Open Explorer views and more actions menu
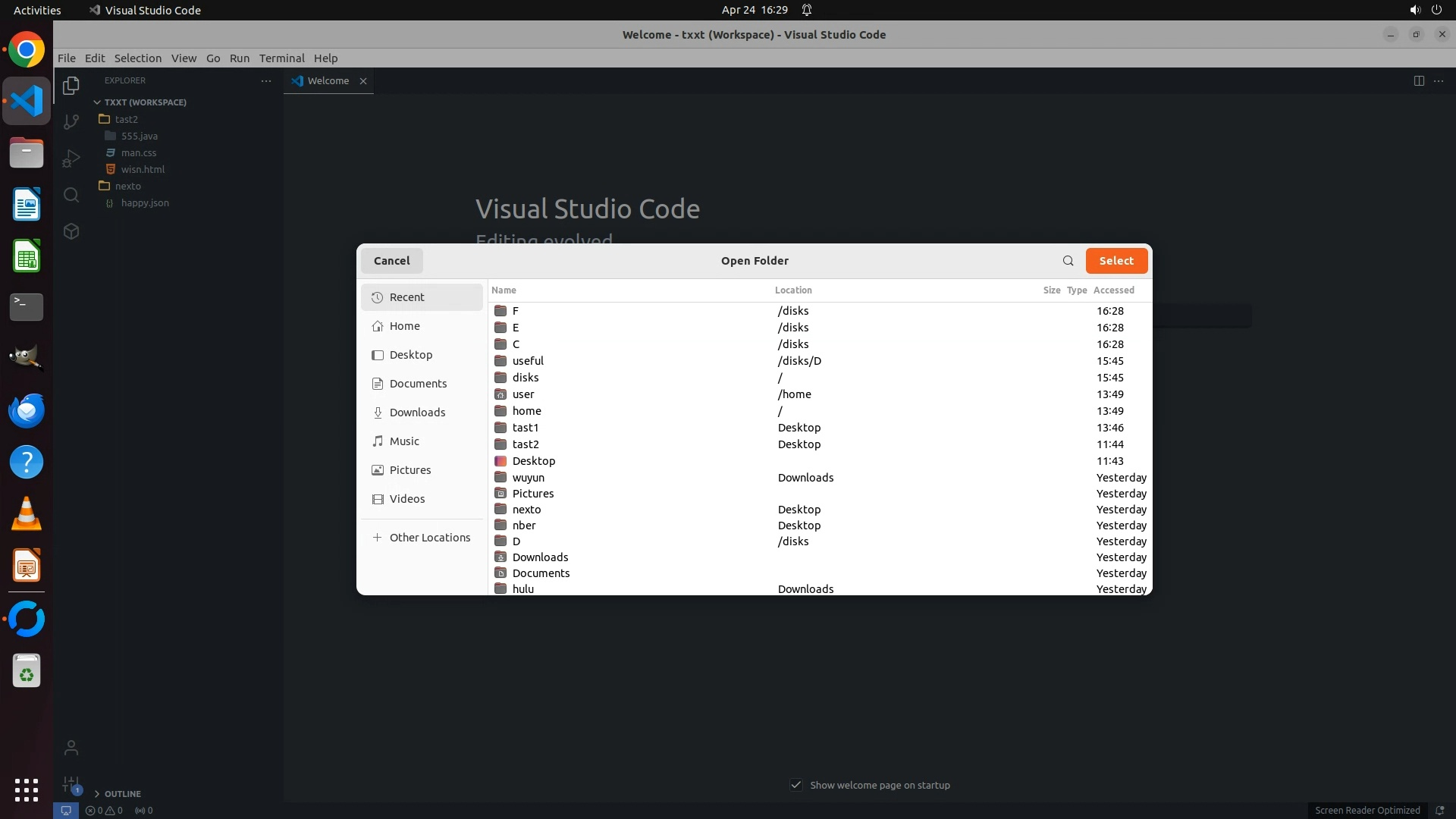Image resolution: width=1456 pixels, height=819 pixels. point(266,80)
